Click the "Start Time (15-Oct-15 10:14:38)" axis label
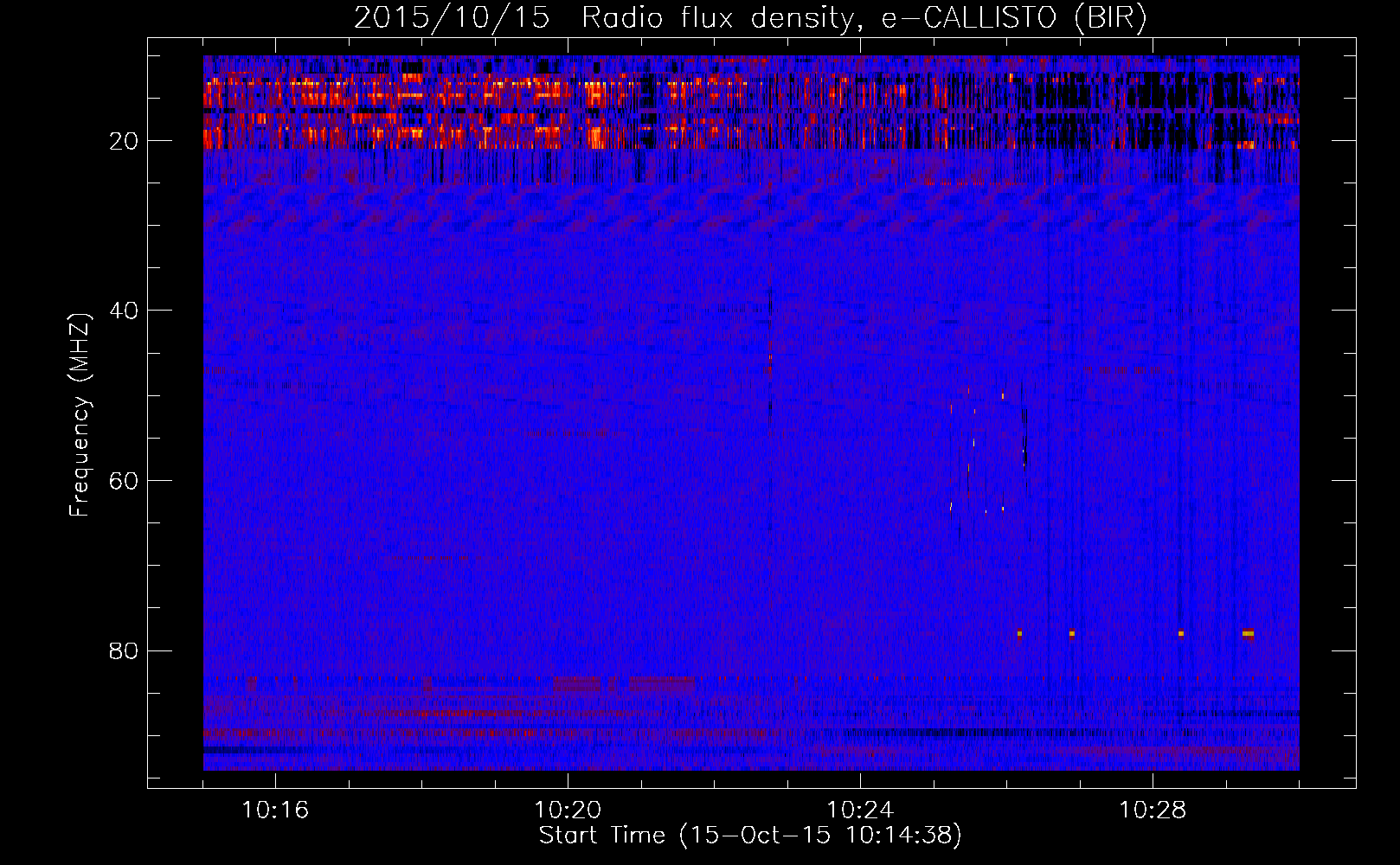 pos(750,836)
